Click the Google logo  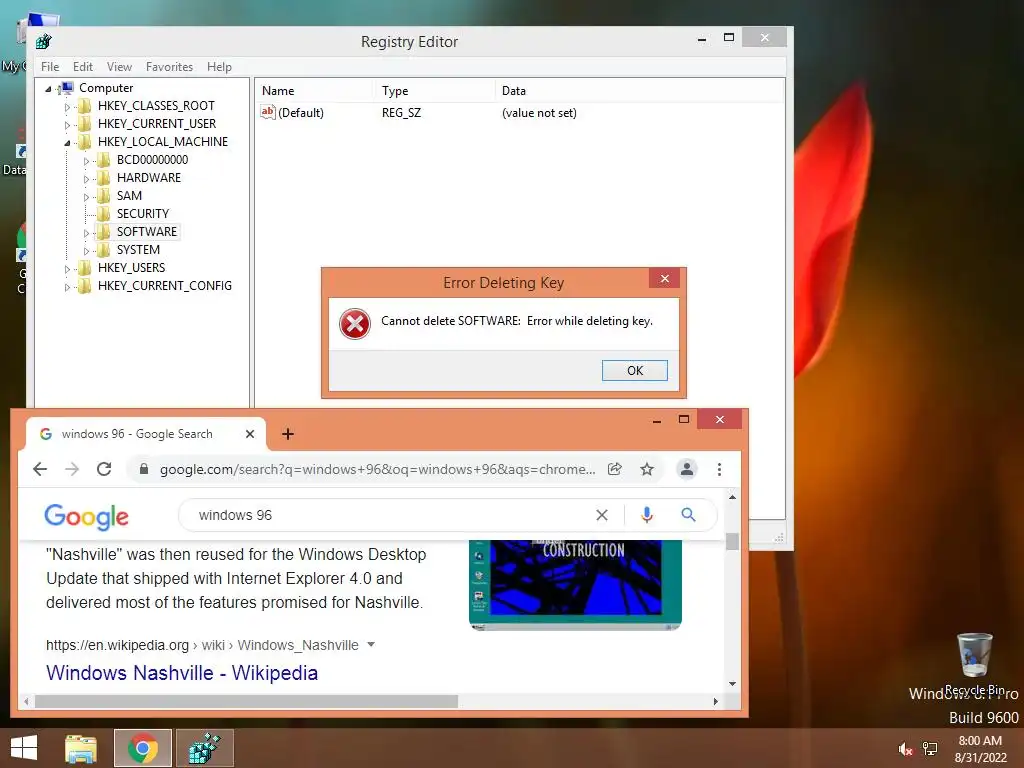(86, 516)
